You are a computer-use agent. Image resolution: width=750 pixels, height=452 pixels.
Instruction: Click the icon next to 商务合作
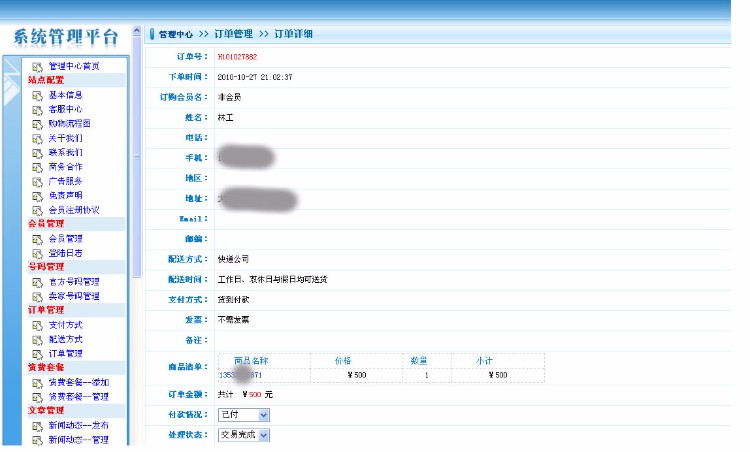pyautogui.click(x=37, y=167)
